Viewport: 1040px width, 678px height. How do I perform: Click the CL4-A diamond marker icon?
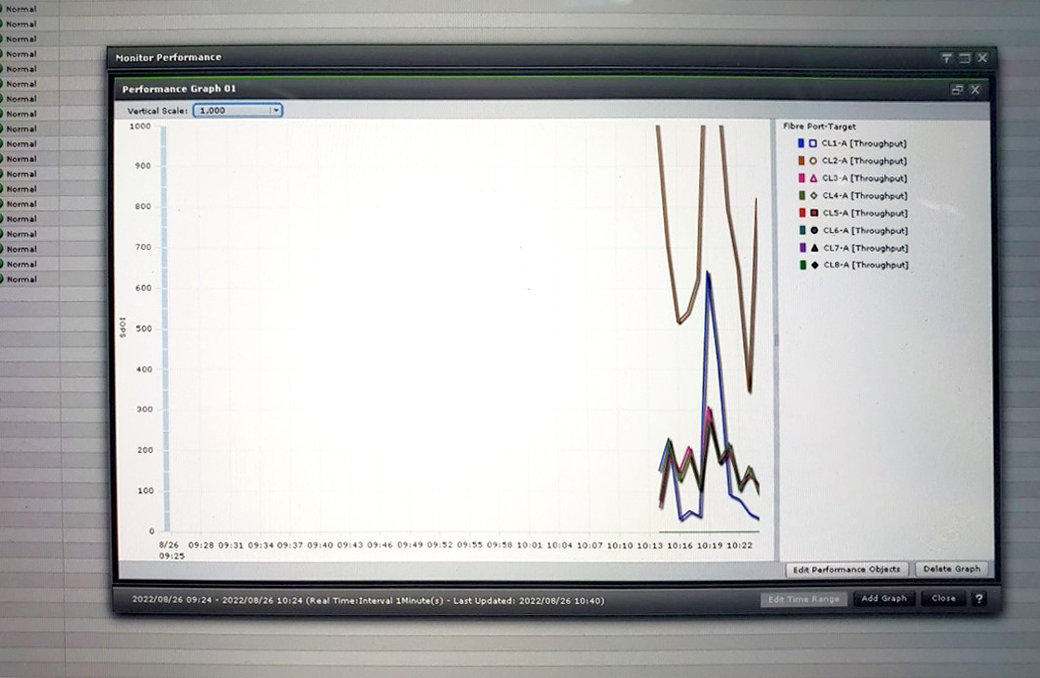pyautogui.click(x=813, y=196)
